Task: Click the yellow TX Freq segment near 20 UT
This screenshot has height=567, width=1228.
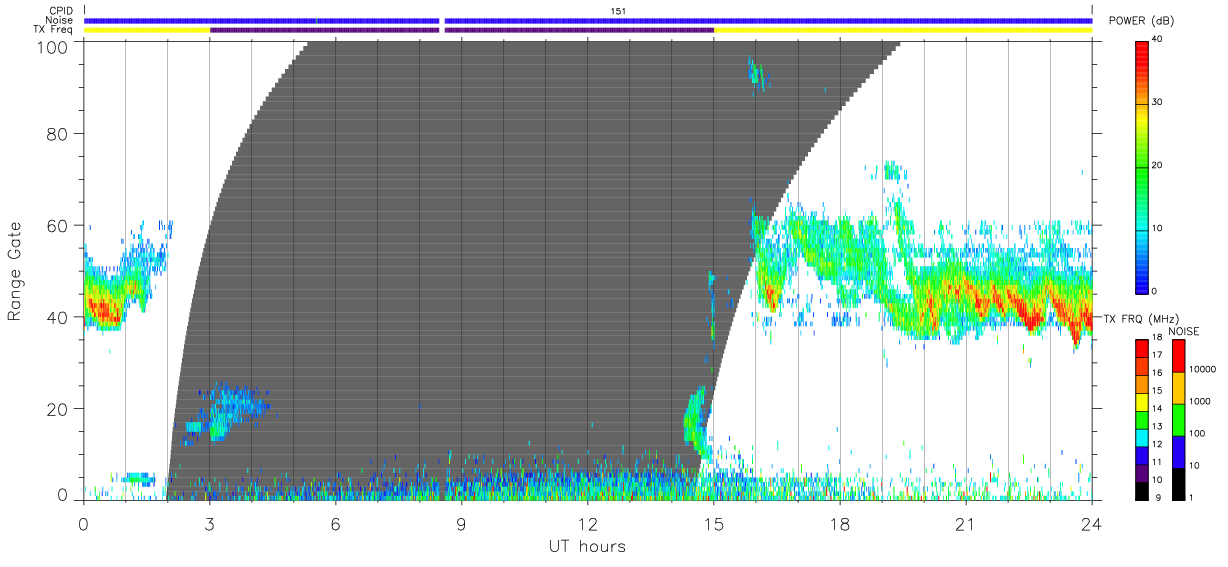Action: [903, 30]
